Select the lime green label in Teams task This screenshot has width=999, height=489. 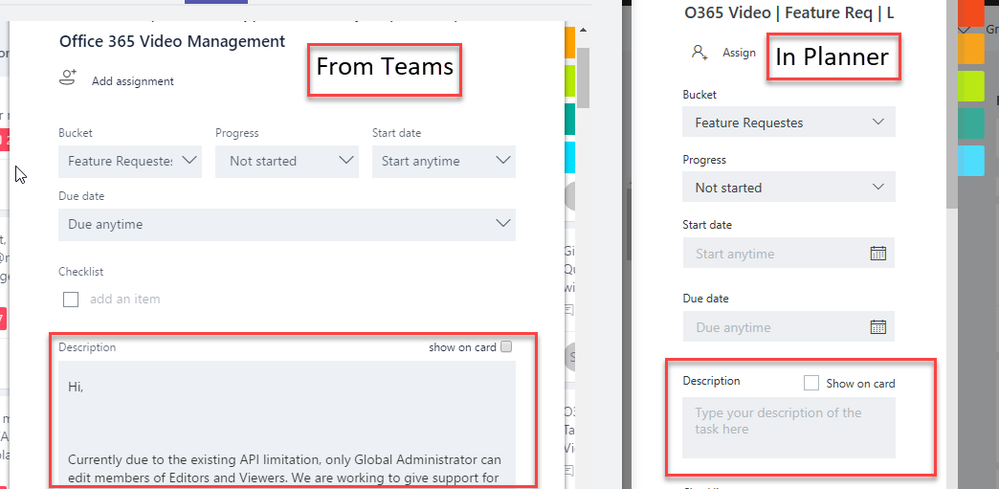[570, 81]
